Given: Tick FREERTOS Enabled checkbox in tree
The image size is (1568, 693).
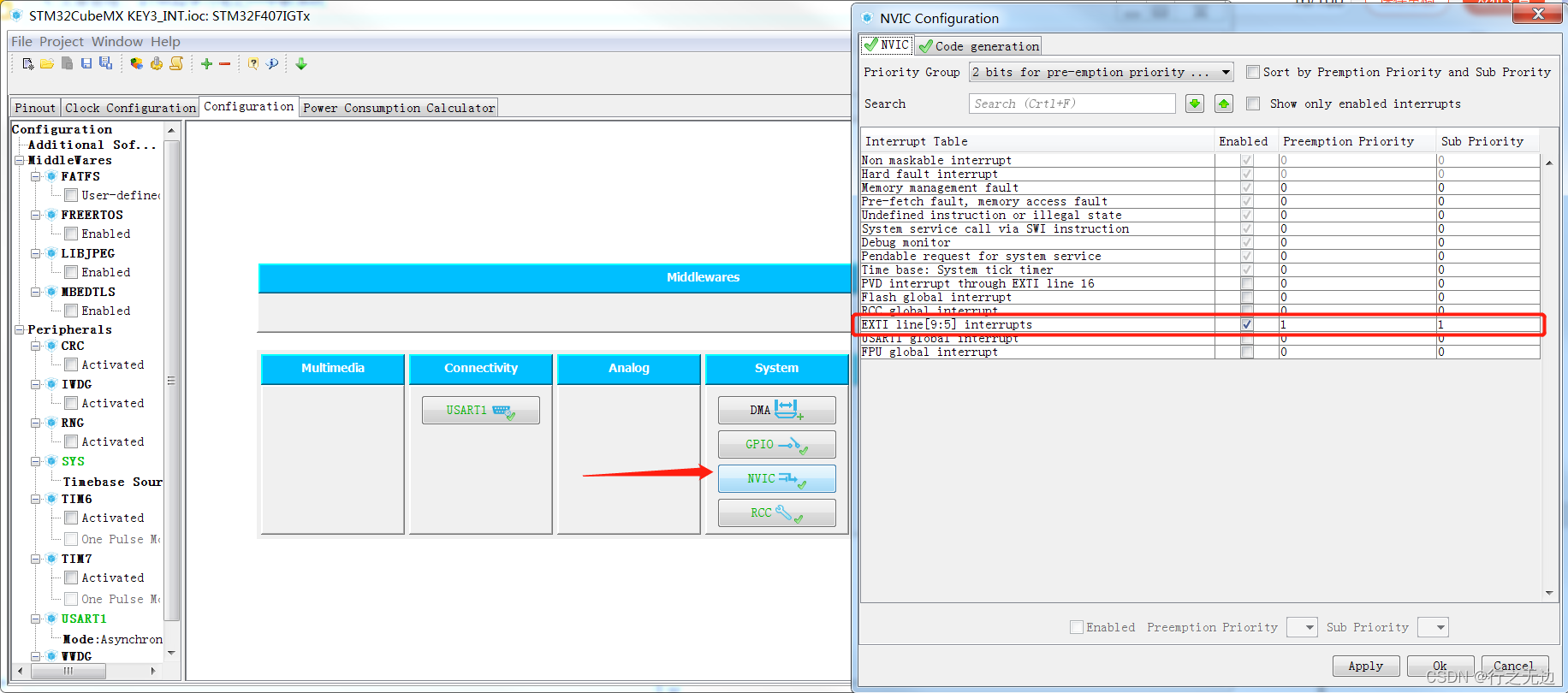Looking at the screenshot, I should tap(72, 234).
